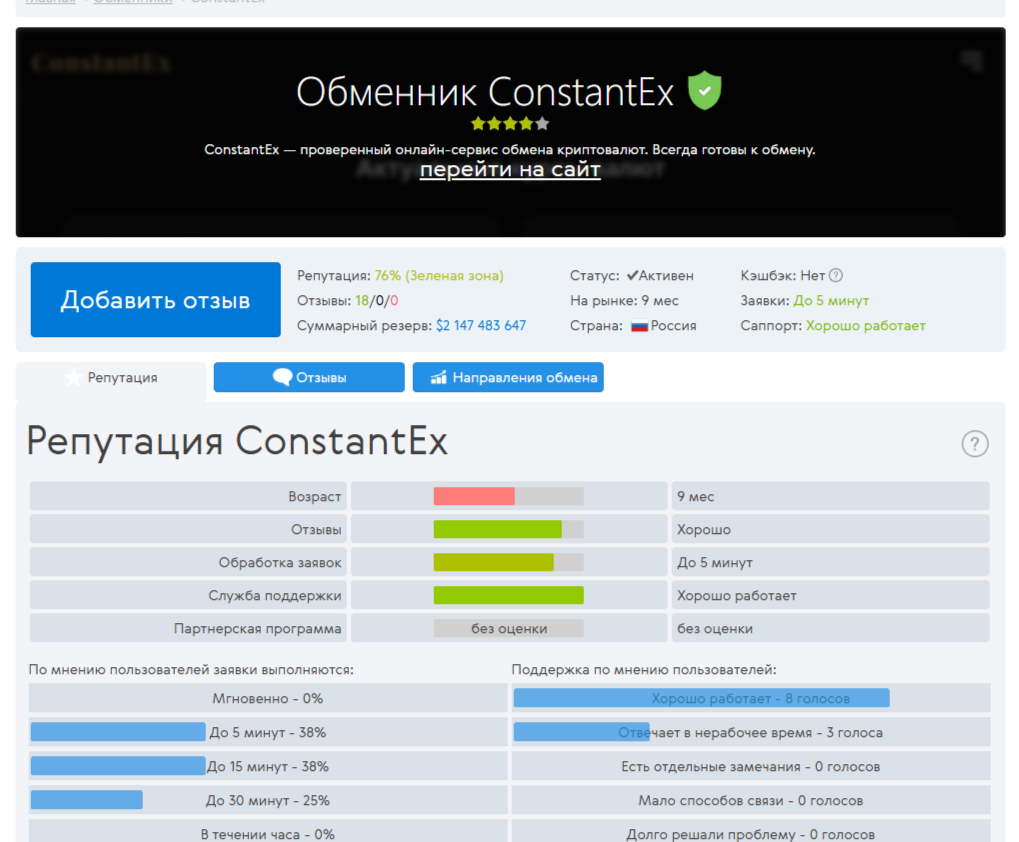The image size is (1019, 842).
Task: Click the Заявки До 5 минут value
Action: pyautogui.click(x=831, y=301)
